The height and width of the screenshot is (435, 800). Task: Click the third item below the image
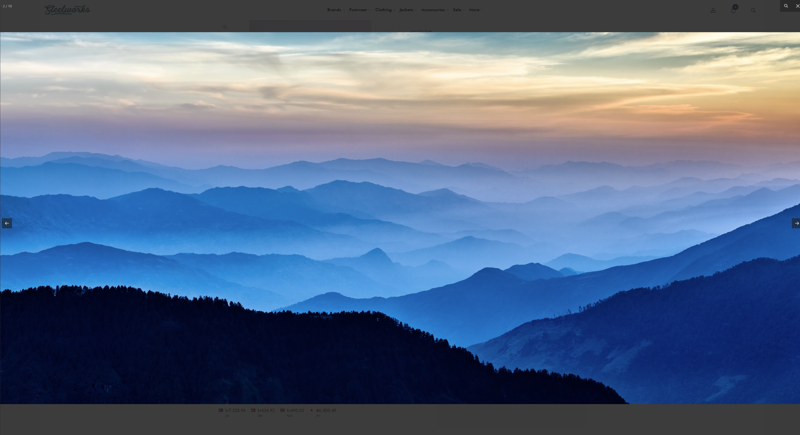pos(292,410)
